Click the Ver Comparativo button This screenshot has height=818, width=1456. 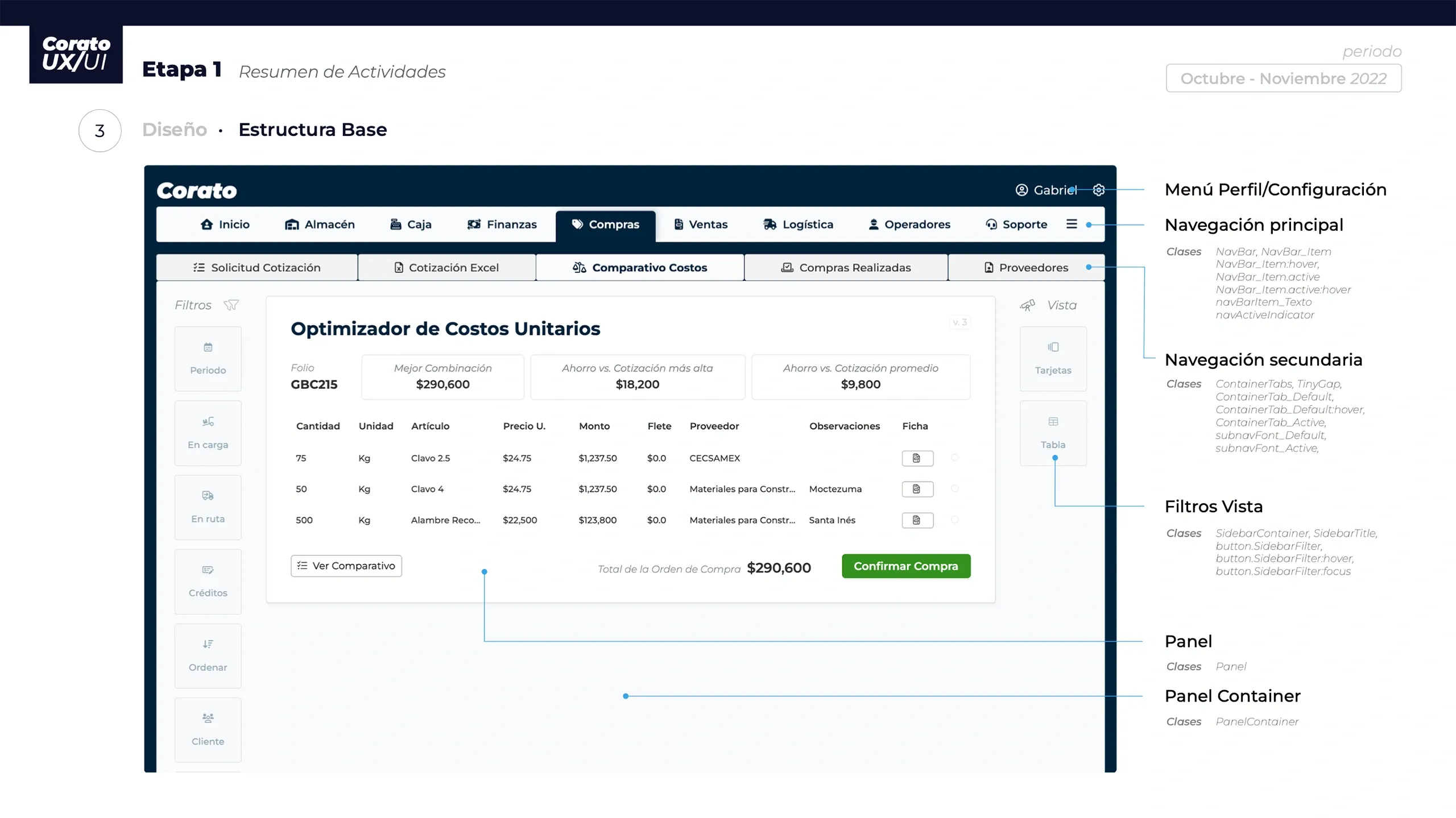346,566
